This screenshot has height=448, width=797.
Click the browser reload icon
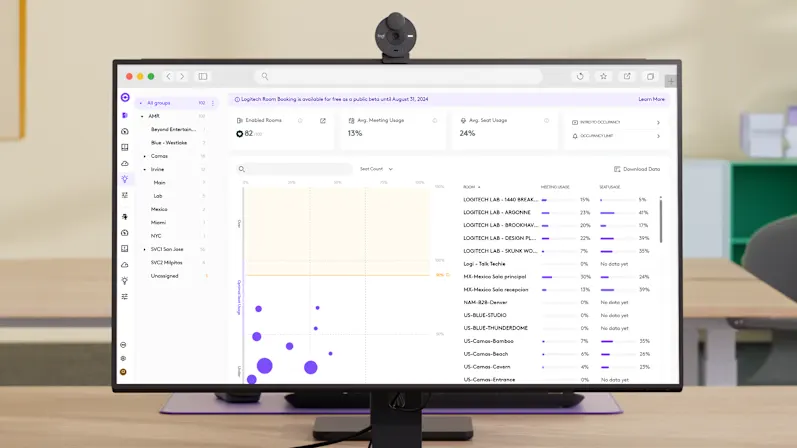coord(581,76)
